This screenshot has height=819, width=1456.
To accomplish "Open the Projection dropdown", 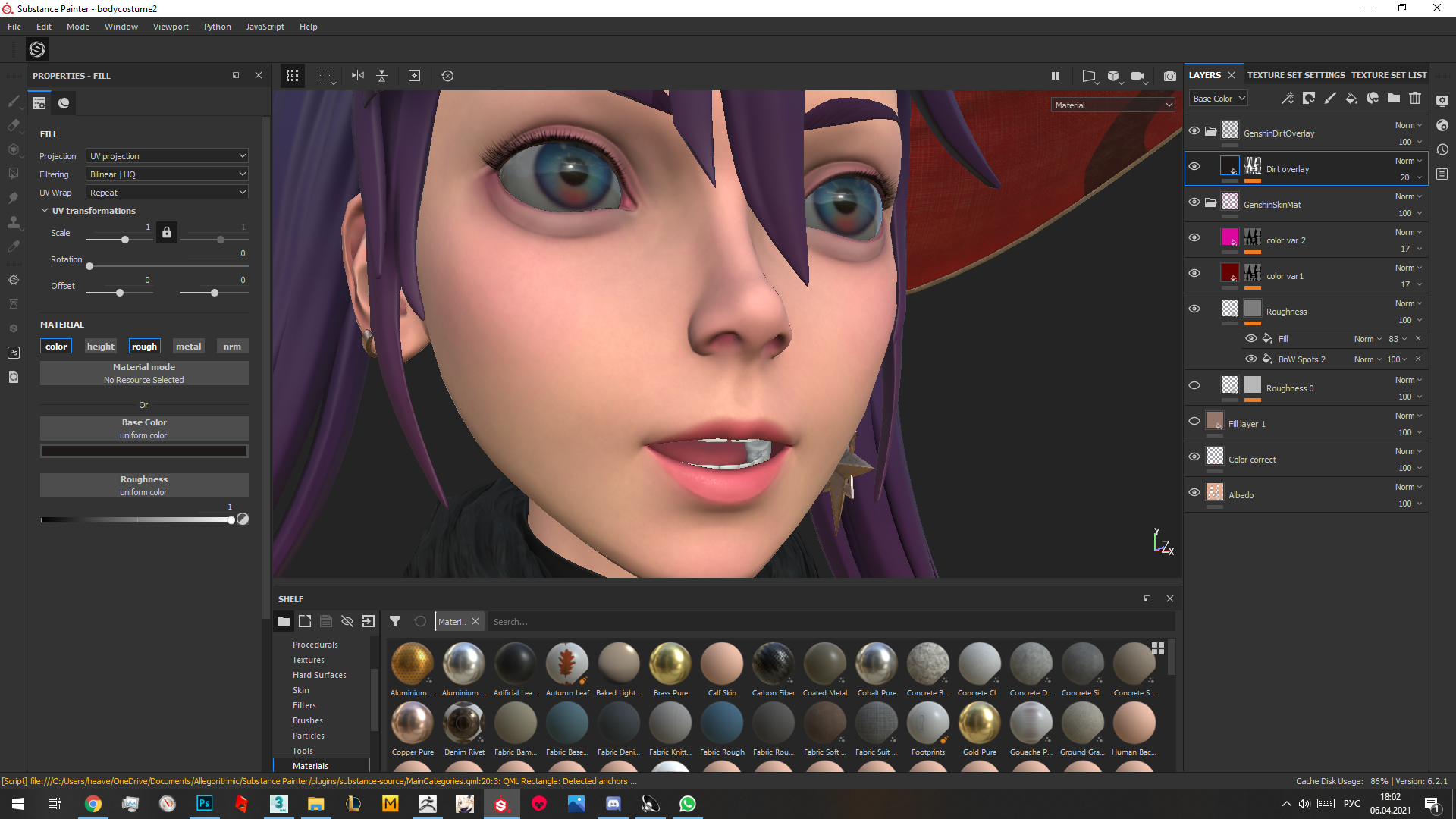I will click(167, 156).
